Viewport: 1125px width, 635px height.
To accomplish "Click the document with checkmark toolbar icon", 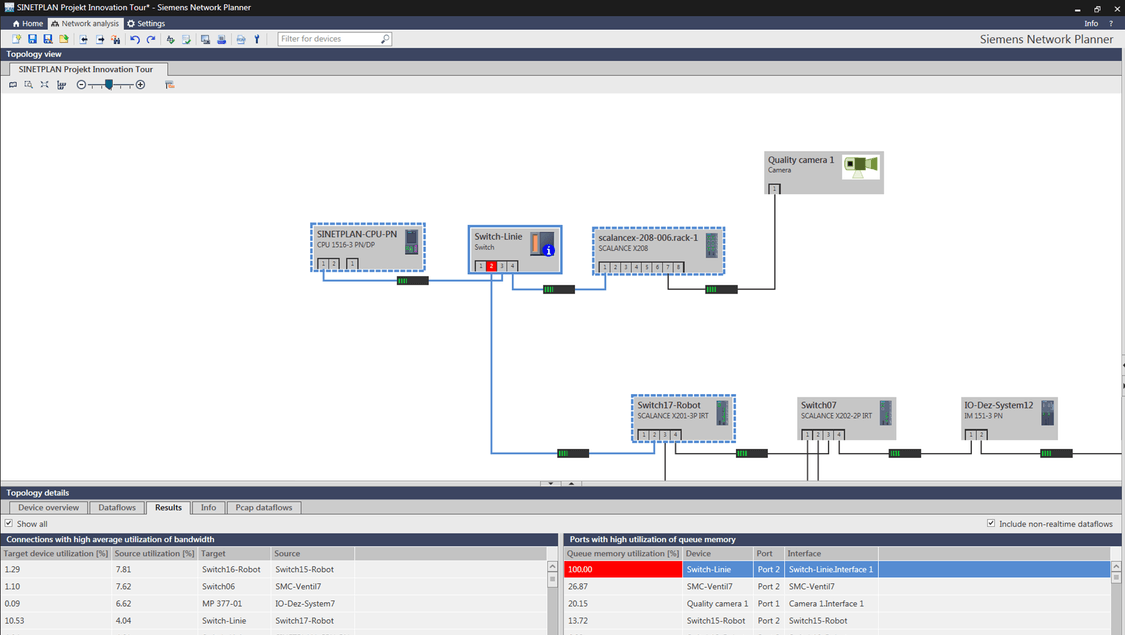I will [x=186, y=39].
